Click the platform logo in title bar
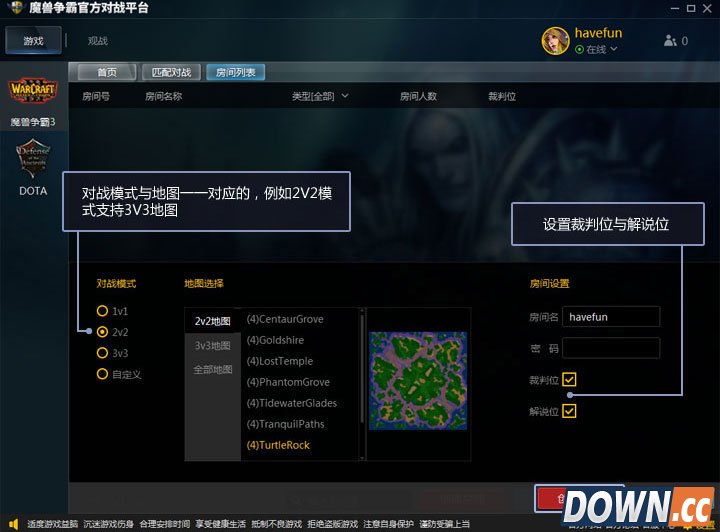This screenshot has width=720, height=532. click(x=15, y=7)
